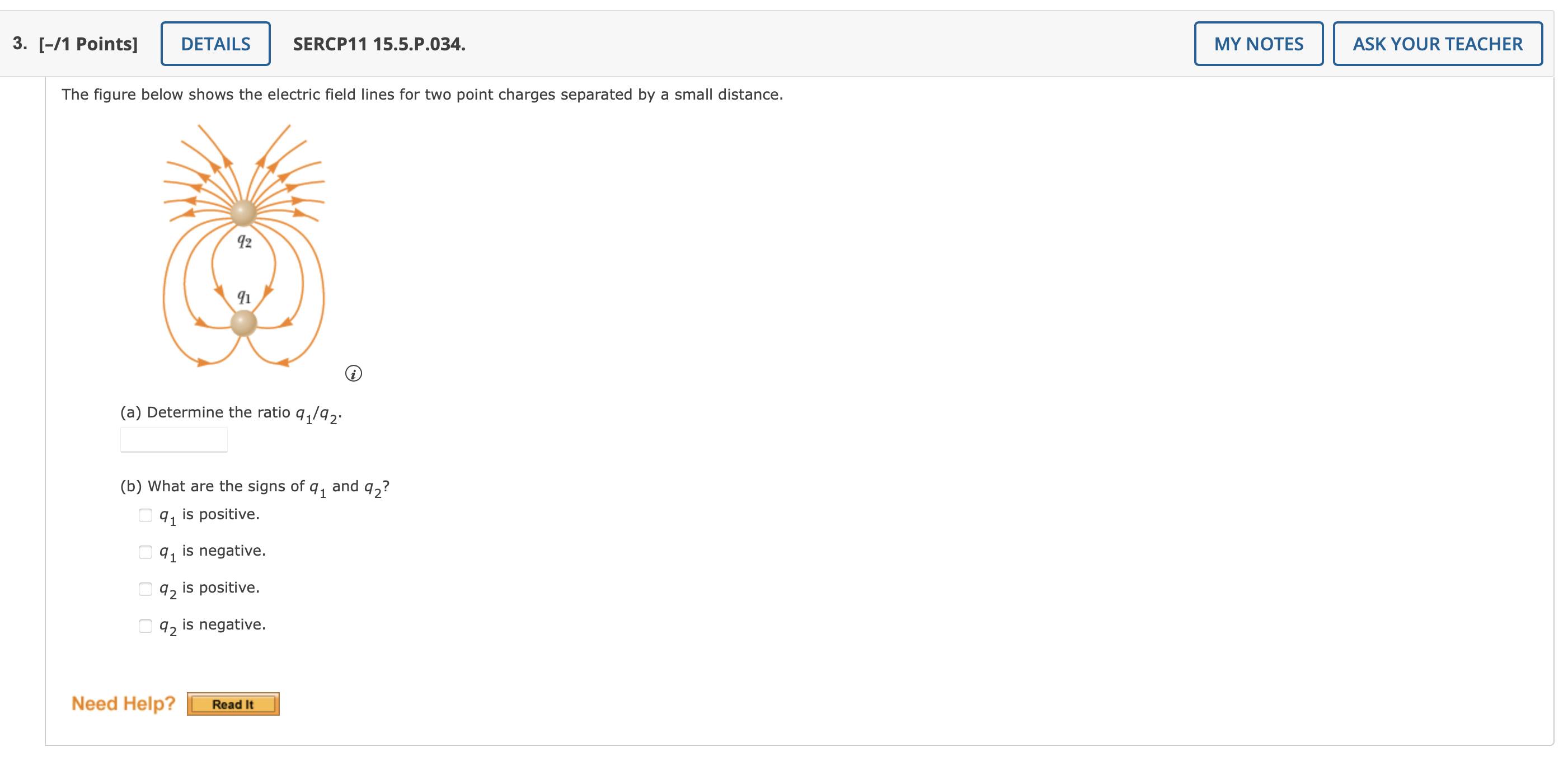Screen dimensions: 1568x761
Task: Check 'q1 is negative' checkbox
Action: click(x=145, y=552)
